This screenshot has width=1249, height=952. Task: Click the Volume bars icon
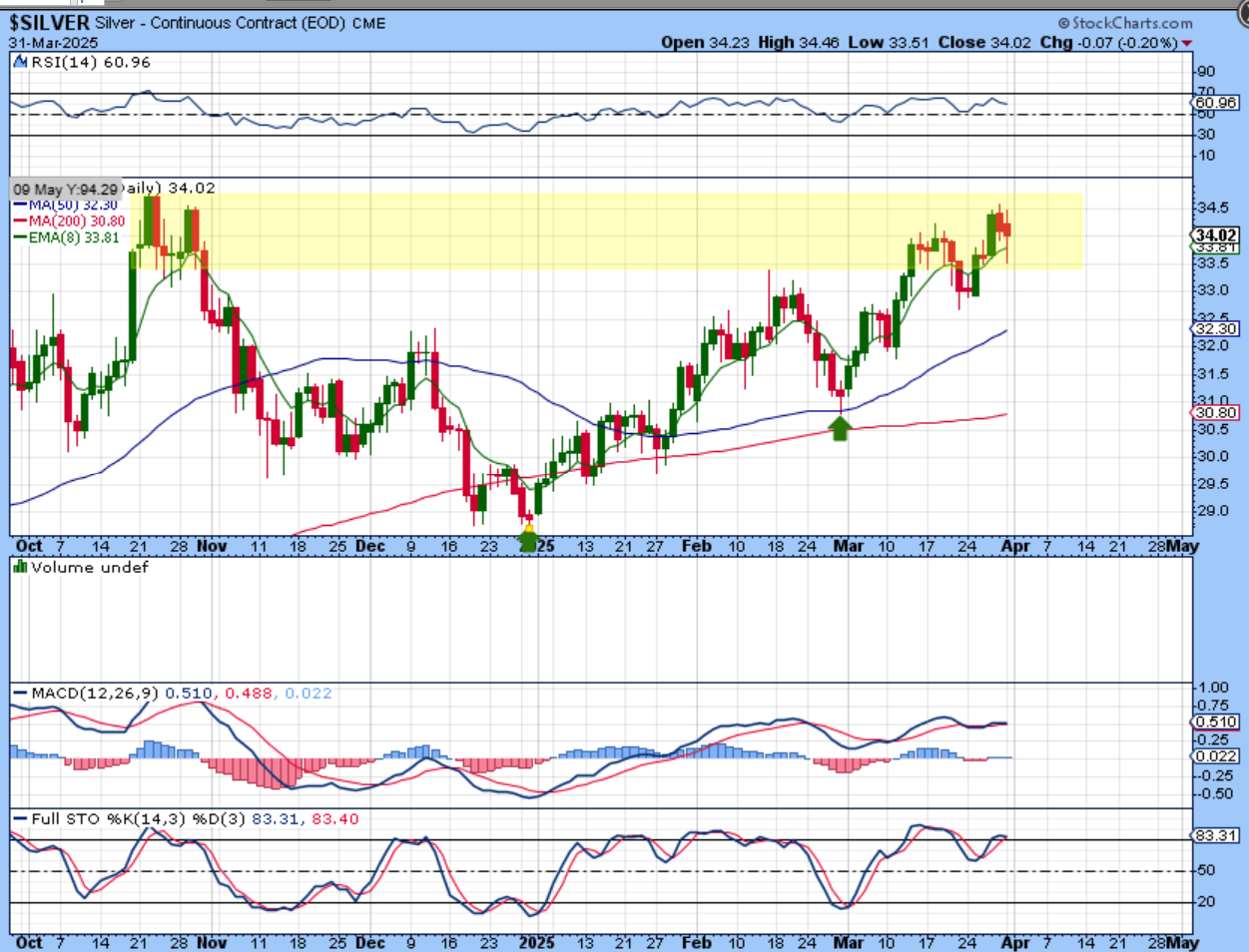click(20, 567)
